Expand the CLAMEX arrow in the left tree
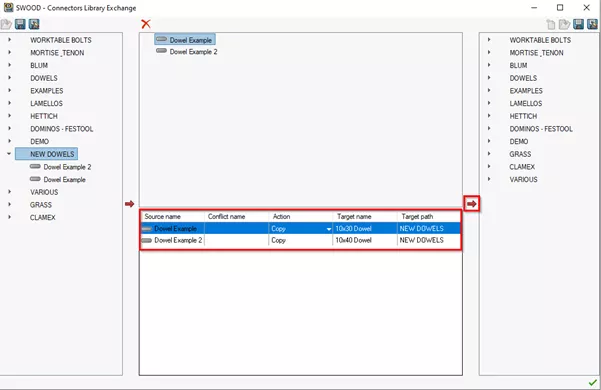 (x=10, y=217)
